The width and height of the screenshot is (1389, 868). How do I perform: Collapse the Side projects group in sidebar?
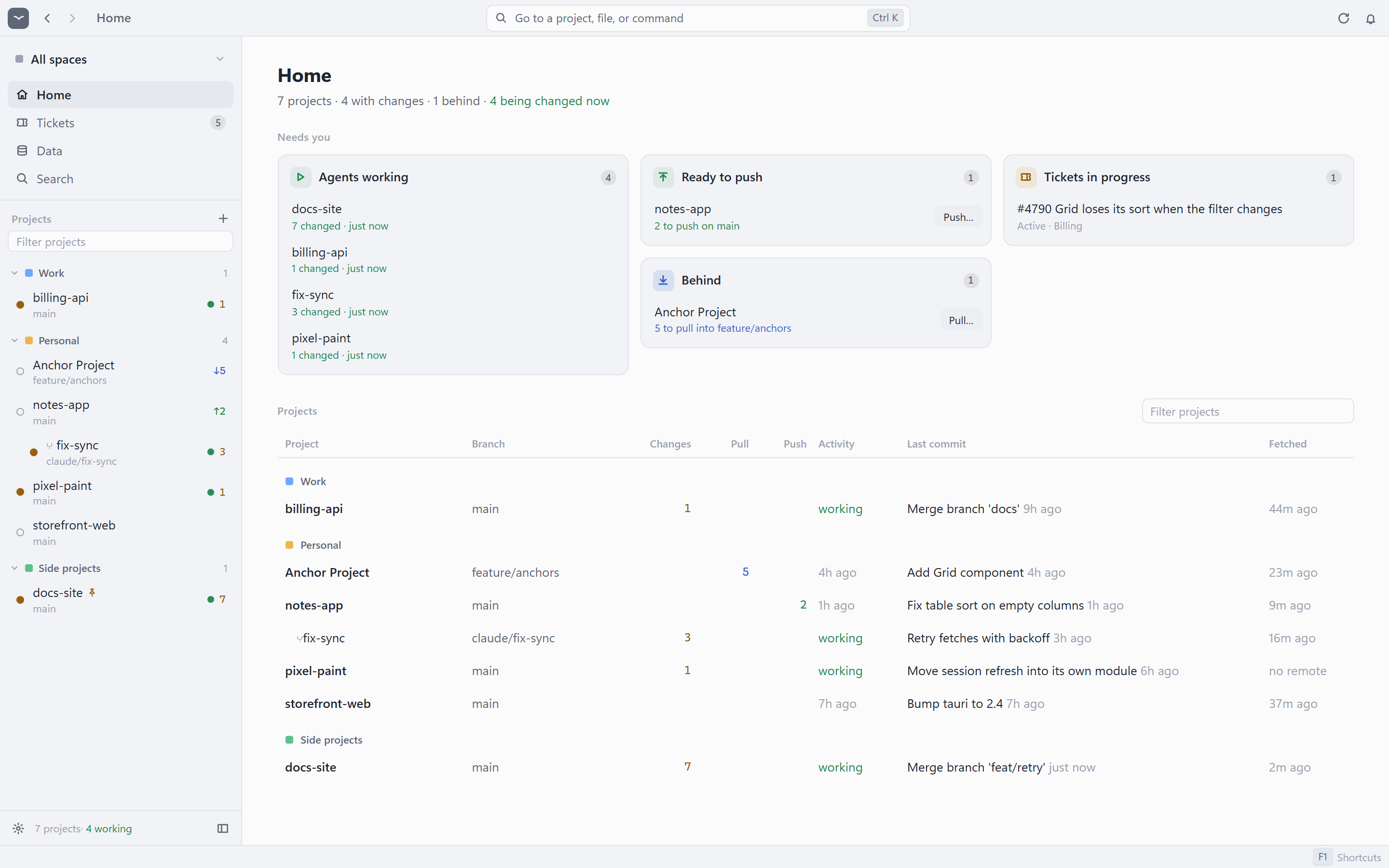click(14, 569)
